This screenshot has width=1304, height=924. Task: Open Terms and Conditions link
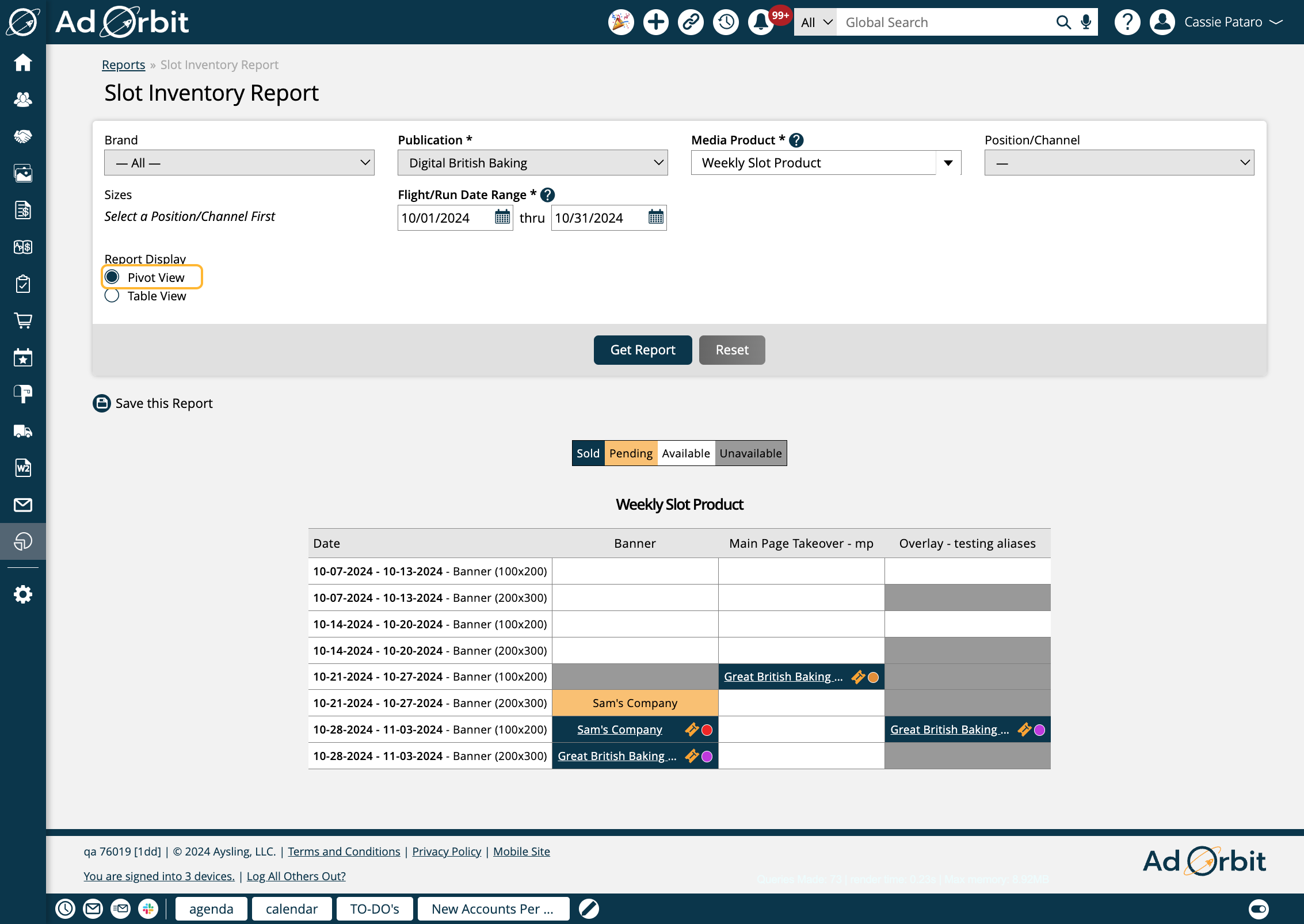tap(344, 852)
